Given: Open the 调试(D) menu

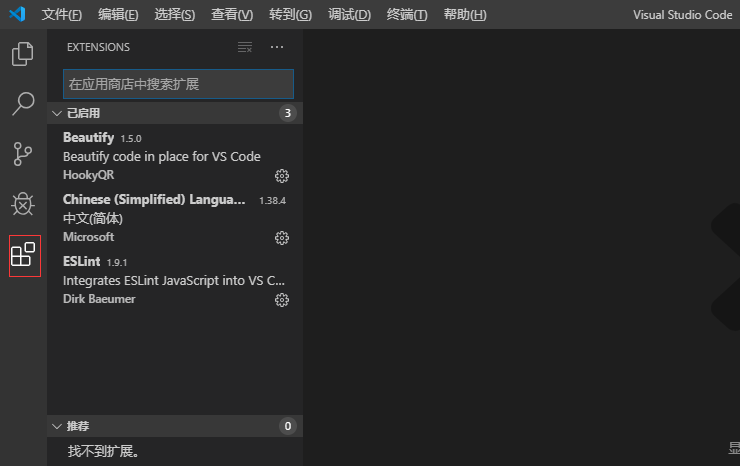Looking at the screenshot, I should tap(349, 15).
